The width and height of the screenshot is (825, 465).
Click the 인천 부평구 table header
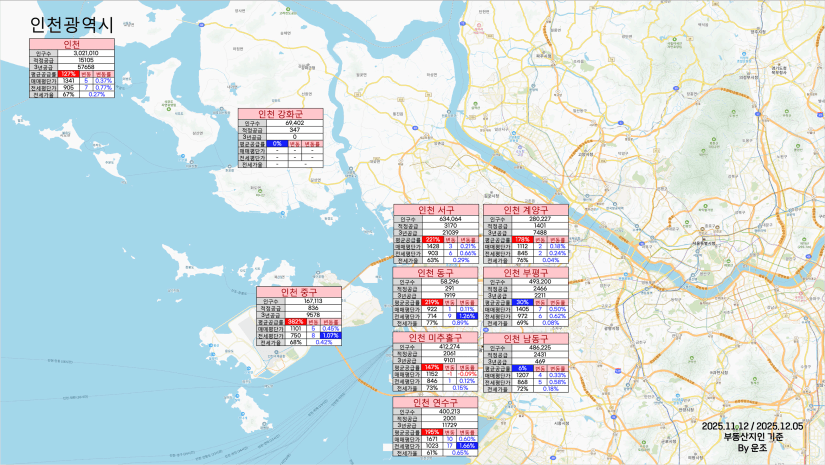(x=526, y=273)
